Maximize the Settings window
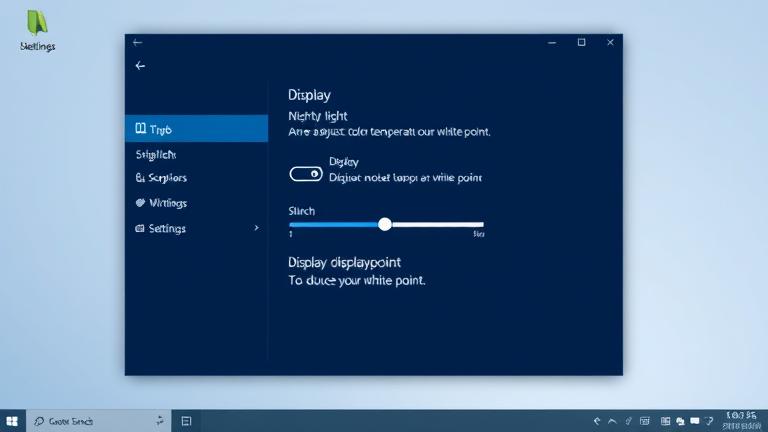This screenshot has height=432, width=768. [x=581, y=43]
